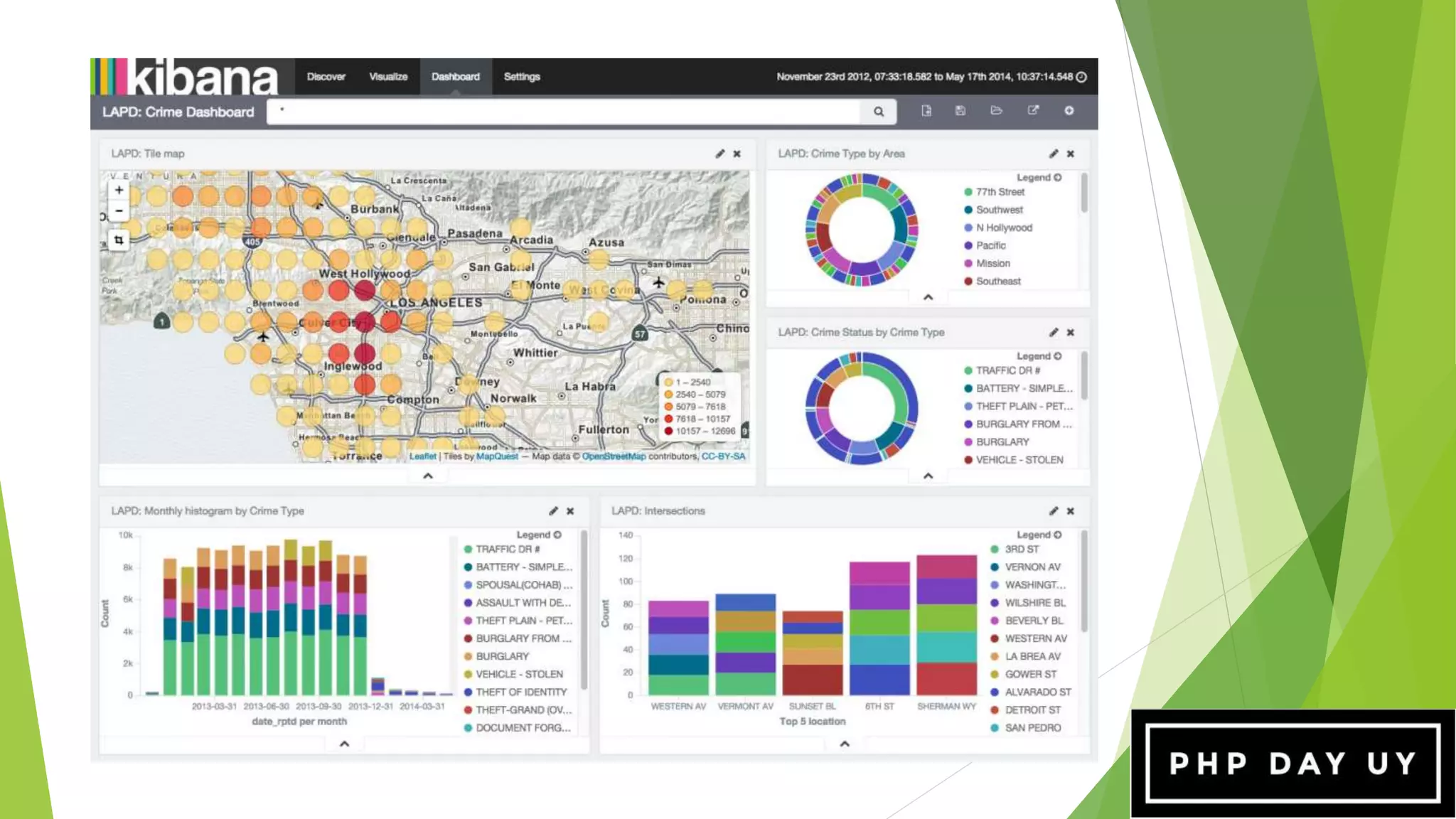
Task: Open the OpenStreetMap attribution link
Action: pos(614,456)
